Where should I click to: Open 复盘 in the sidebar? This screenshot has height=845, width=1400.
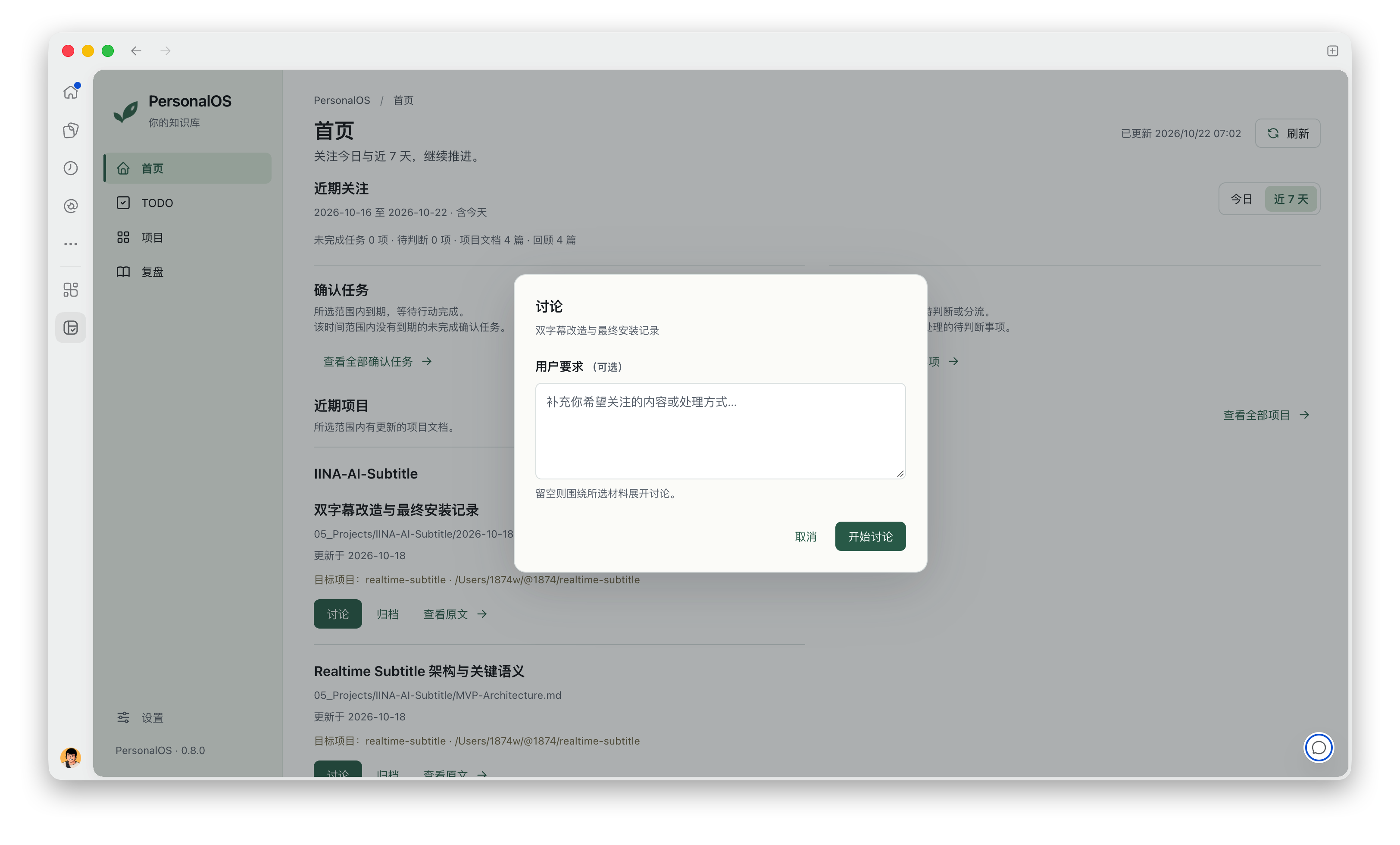187,272
